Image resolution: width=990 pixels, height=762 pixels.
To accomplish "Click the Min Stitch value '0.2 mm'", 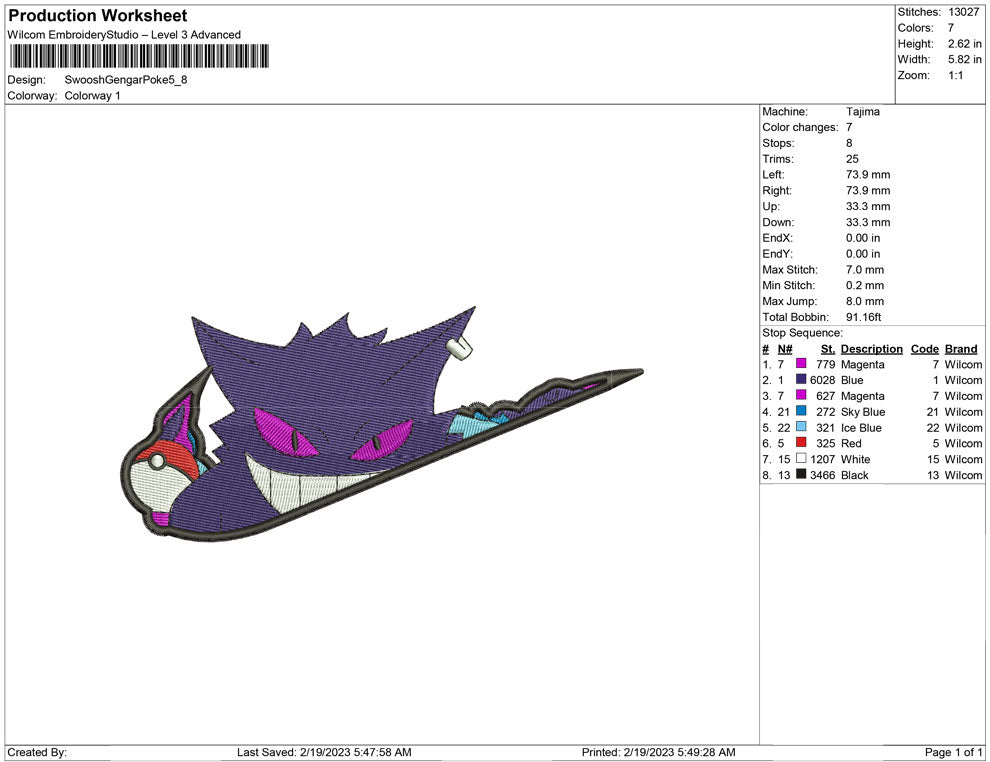I will (x=865, y=285).
